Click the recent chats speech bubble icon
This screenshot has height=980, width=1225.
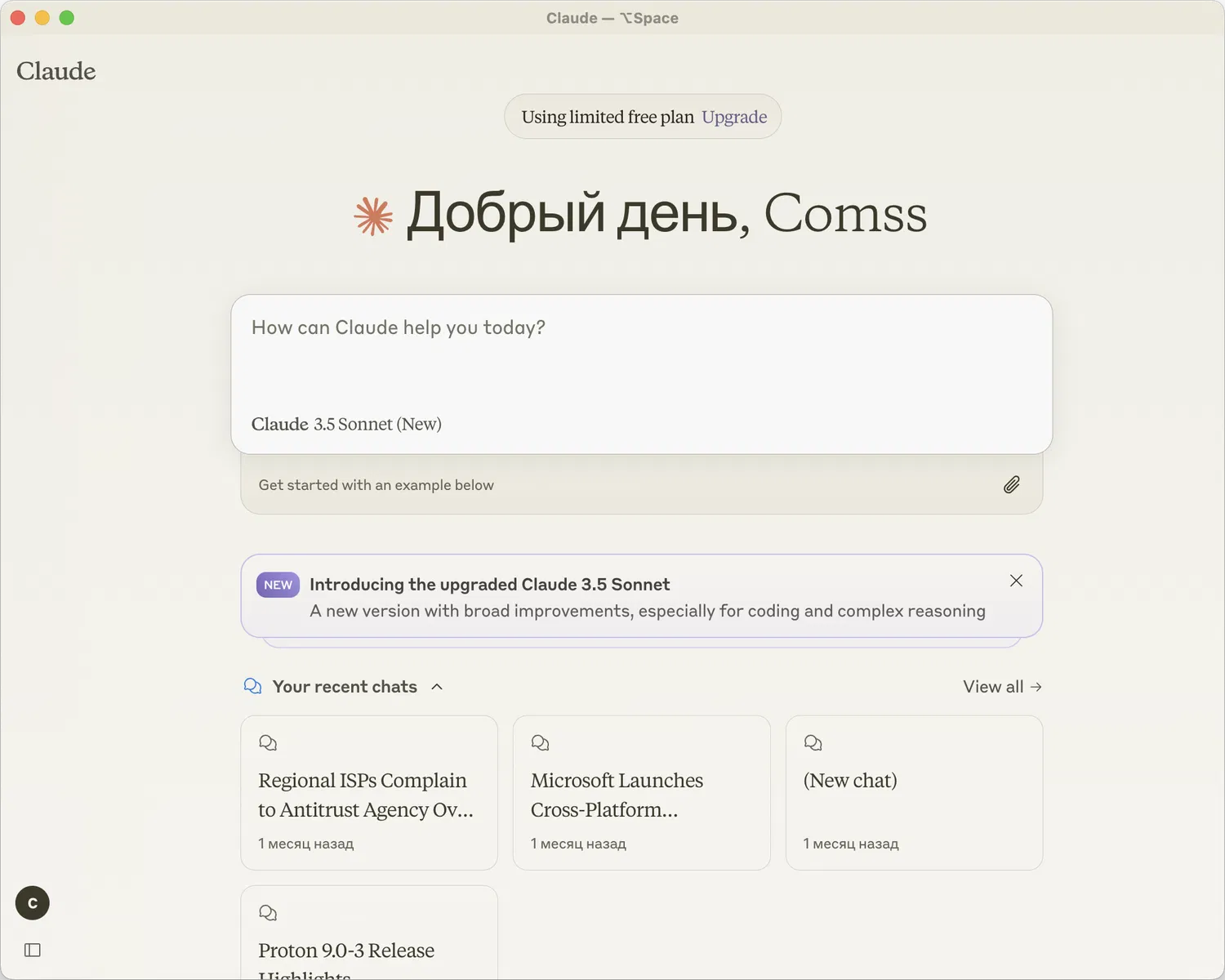pos(253,686)
